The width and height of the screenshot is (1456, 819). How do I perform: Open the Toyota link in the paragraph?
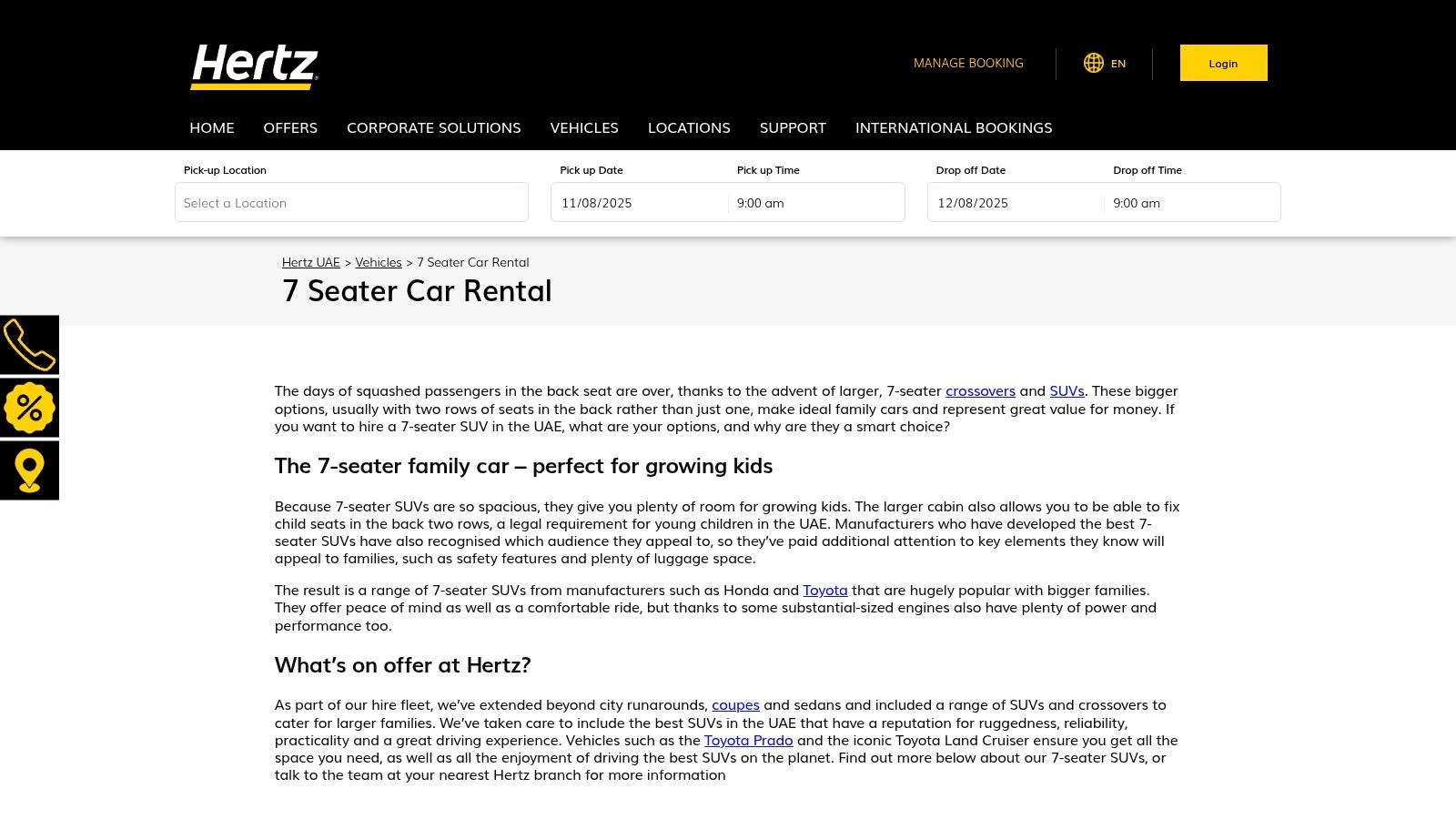pos(824,590)
